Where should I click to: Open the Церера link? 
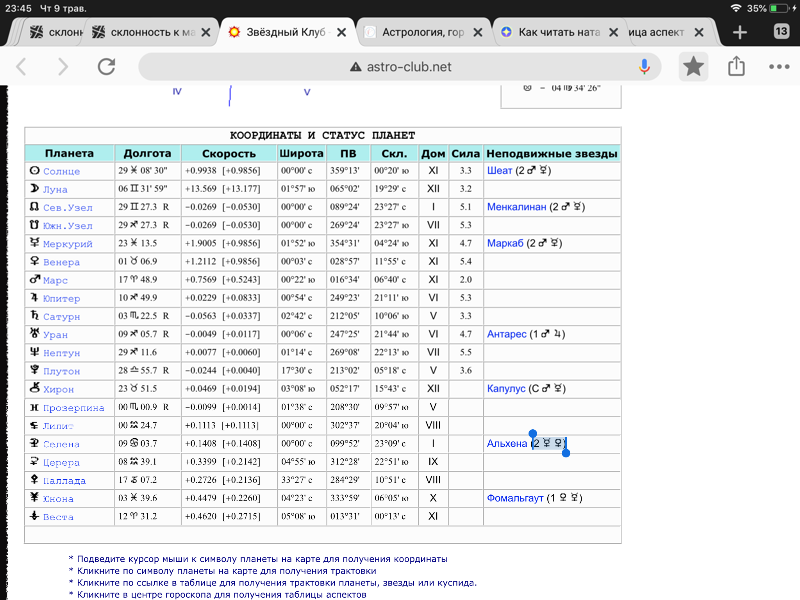click(x=61, y=462)
